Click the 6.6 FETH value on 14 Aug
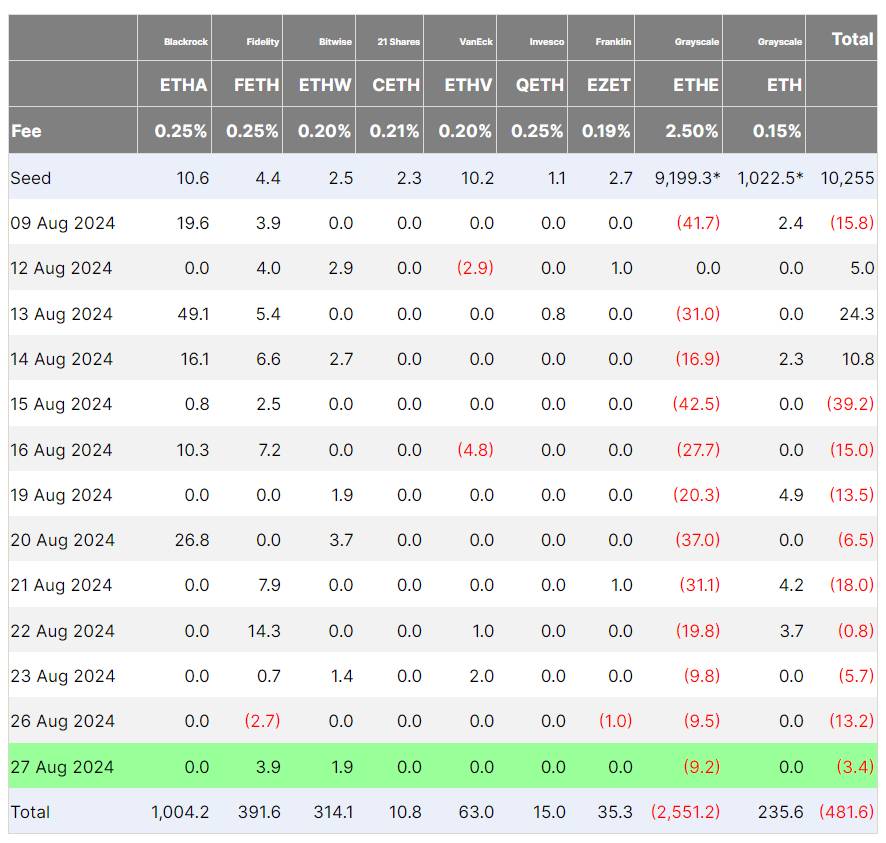886x843 pixels. coord(268,359)
